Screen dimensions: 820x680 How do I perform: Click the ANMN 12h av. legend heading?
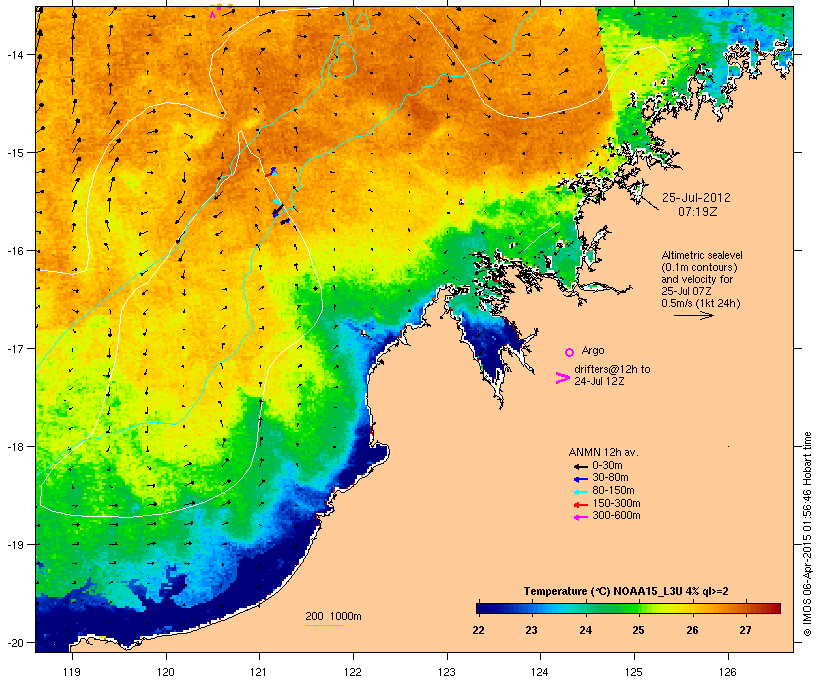point(603,452)
